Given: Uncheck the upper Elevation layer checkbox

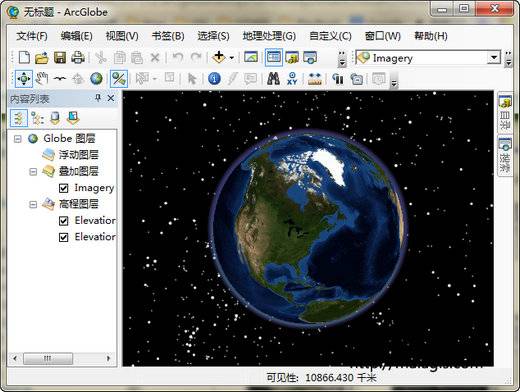Looking at the screenshot, I should click(63, 221).
